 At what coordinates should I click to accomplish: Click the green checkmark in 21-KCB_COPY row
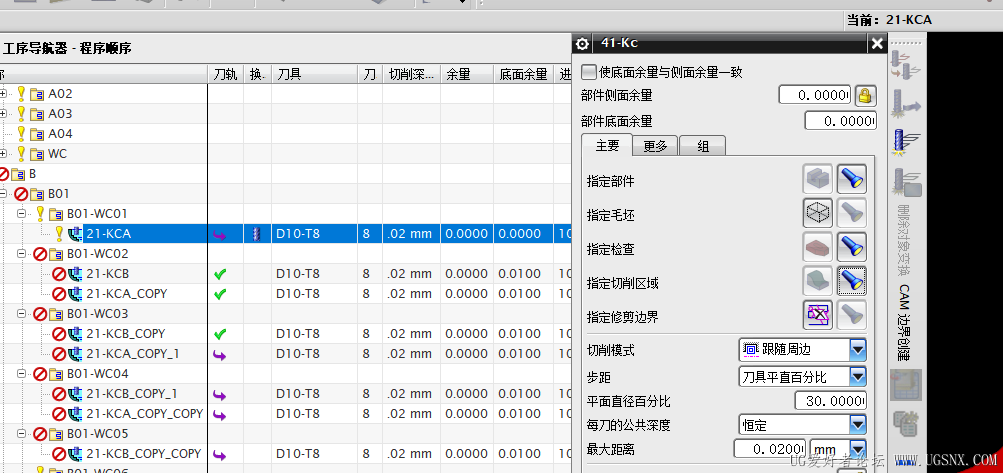click(x=220, y=334)
